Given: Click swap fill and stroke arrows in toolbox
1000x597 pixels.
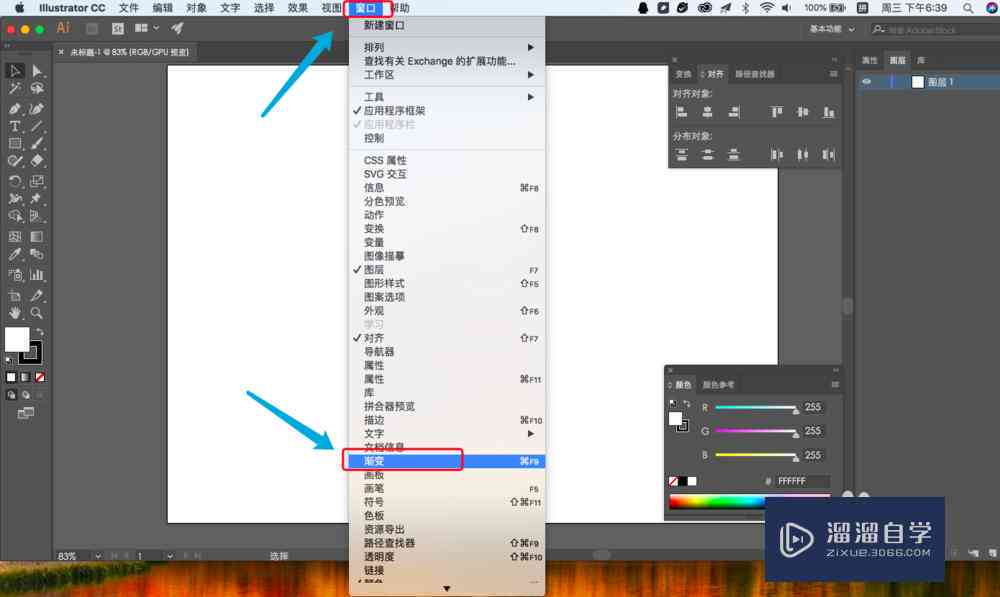Looking at the screenshot, I should click(x=40, y=332).
